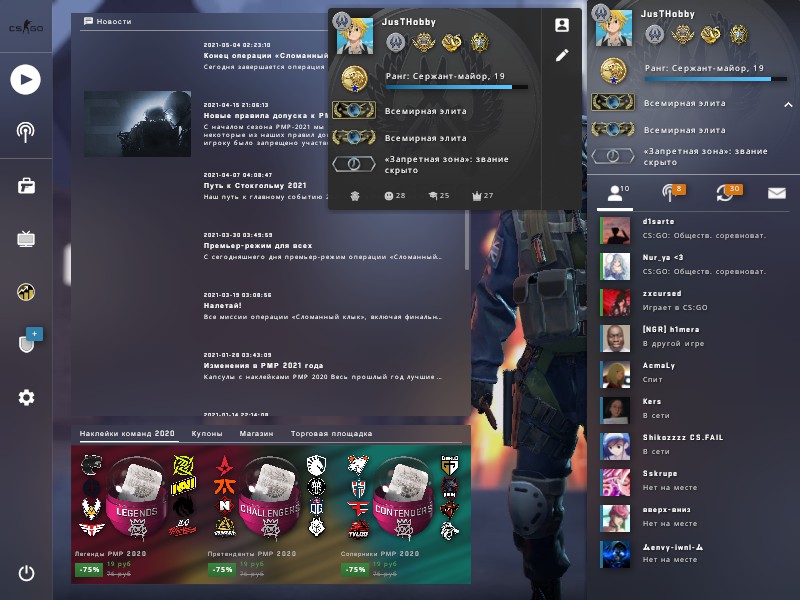Open the broadcast antenna icon in the left sidebar

[26, 132]
